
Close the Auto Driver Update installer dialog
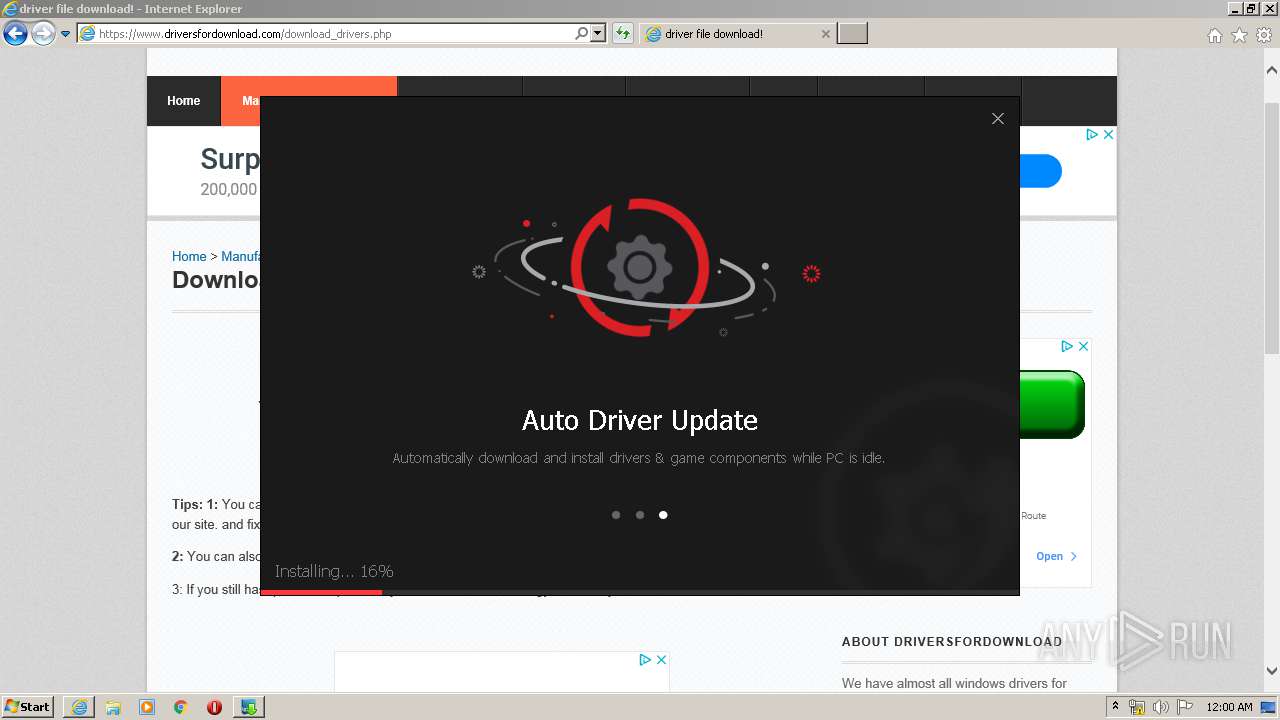tap(997, 118)
